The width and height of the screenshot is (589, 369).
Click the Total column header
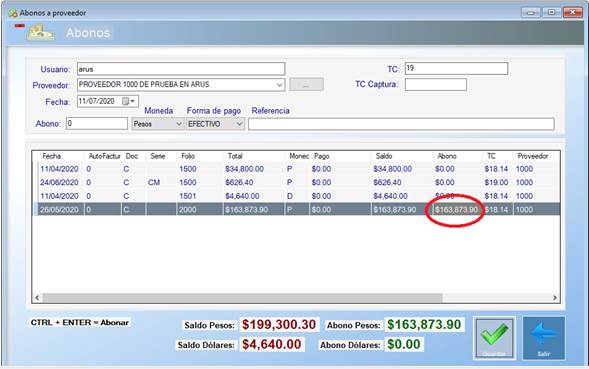click(235, 156)
